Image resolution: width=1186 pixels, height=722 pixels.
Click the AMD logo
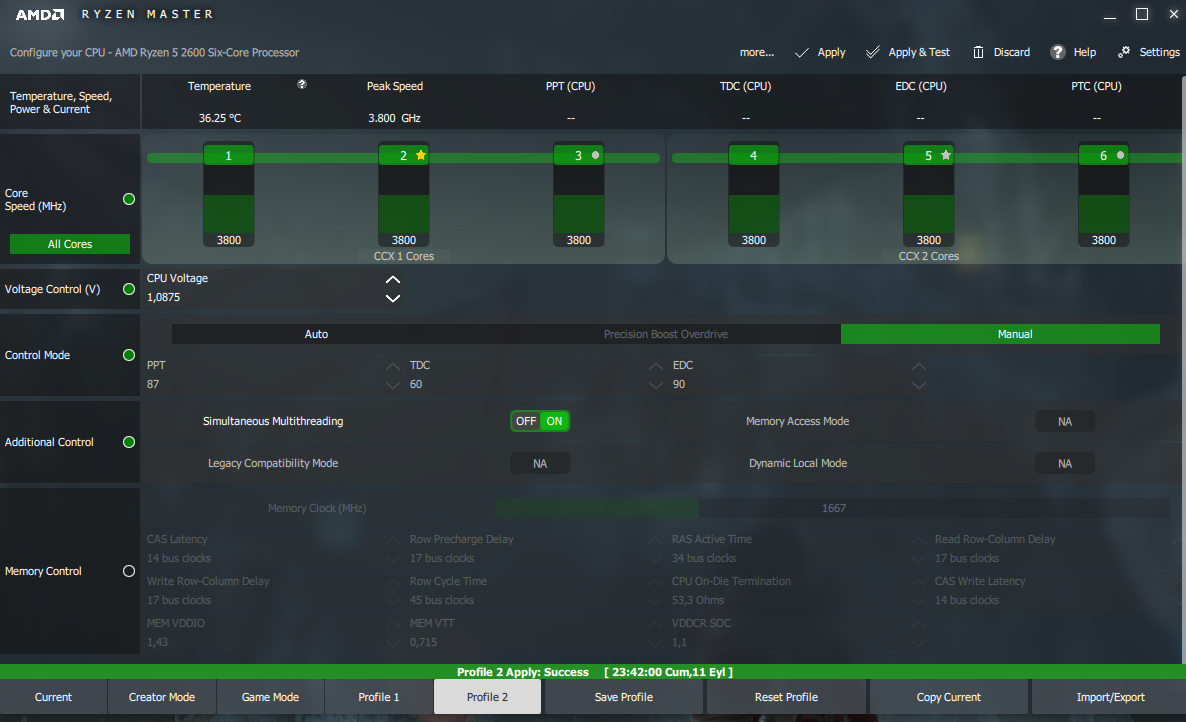40,14
